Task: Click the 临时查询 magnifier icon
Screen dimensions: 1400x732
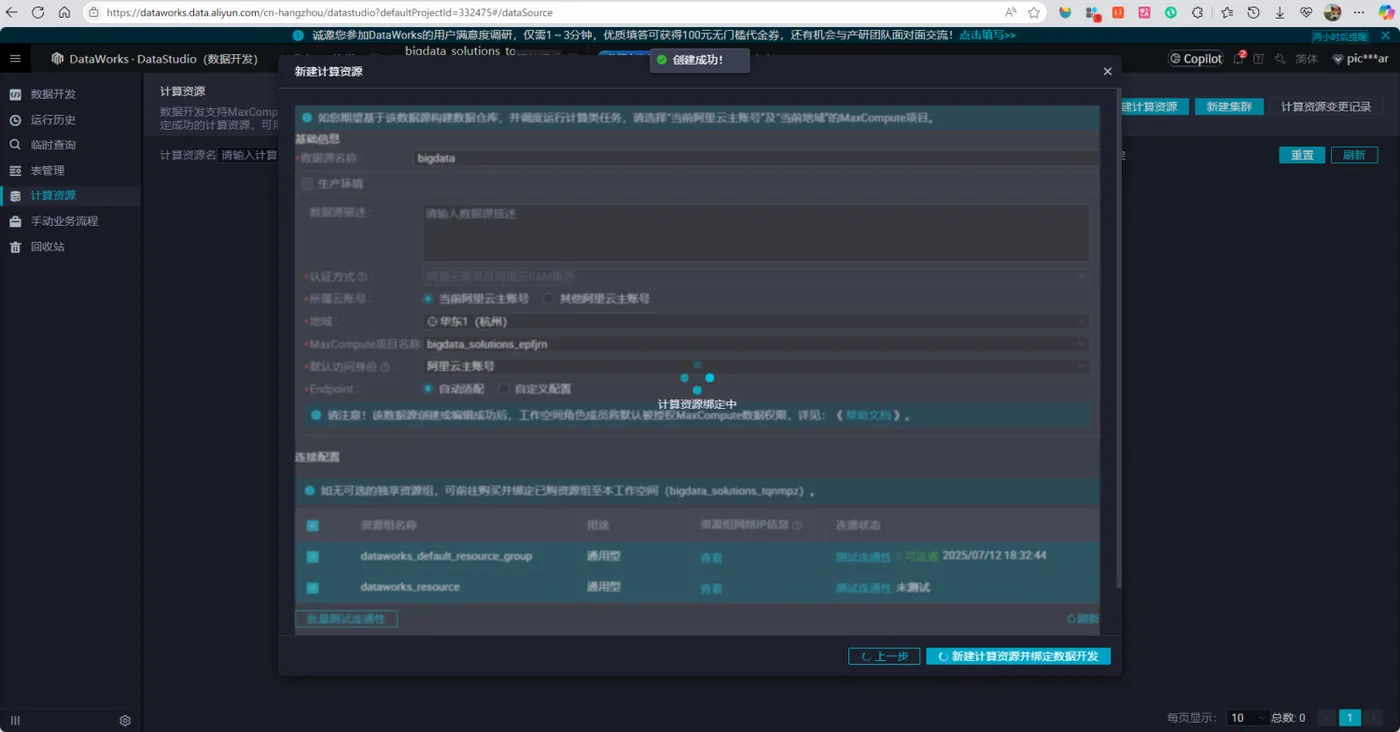Action: 15,145
